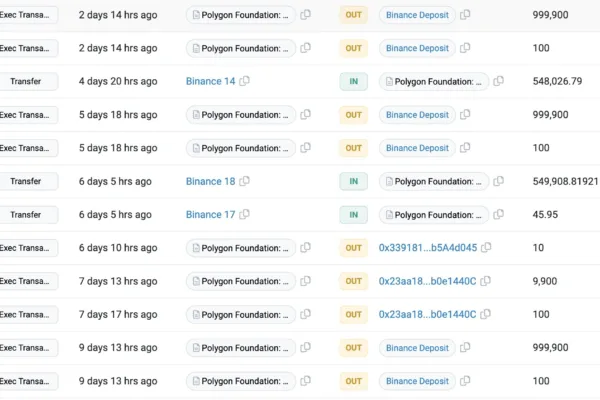600x400 pixels.
Task: Copy Polygon Foundation recipient address in 549,908.81921 row
Action: point(498,181)
